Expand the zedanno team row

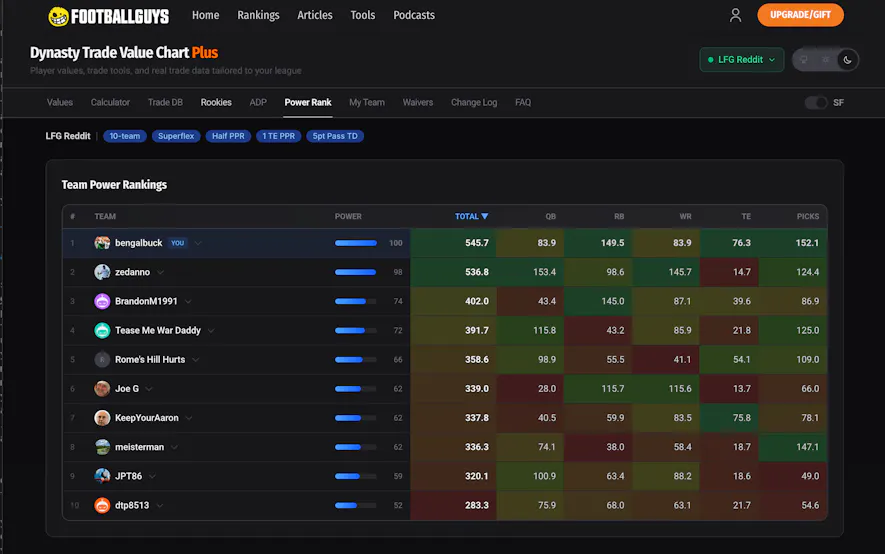[161, 272]
